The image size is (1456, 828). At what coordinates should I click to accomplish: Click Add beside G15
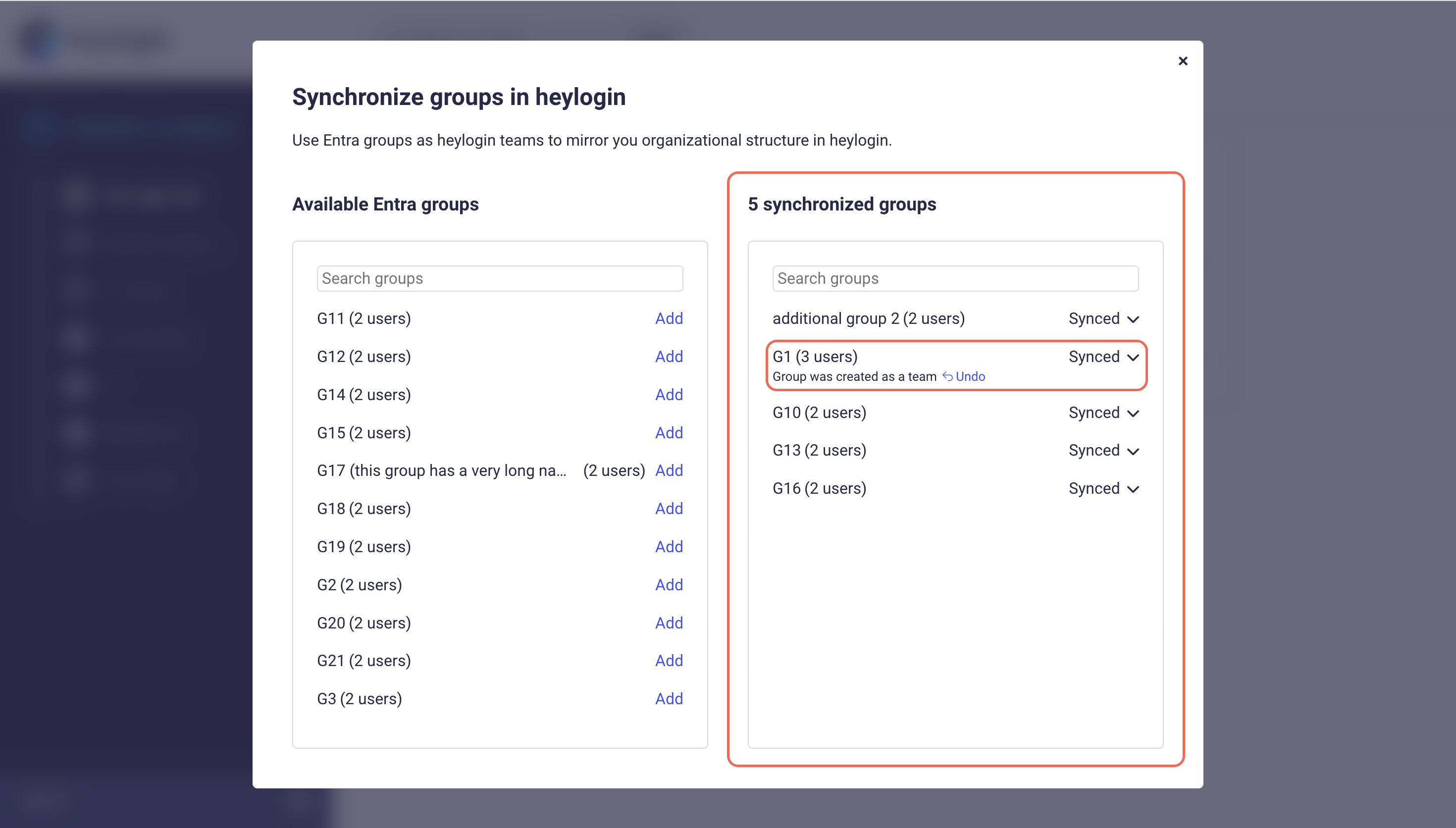tap(669, 433)
